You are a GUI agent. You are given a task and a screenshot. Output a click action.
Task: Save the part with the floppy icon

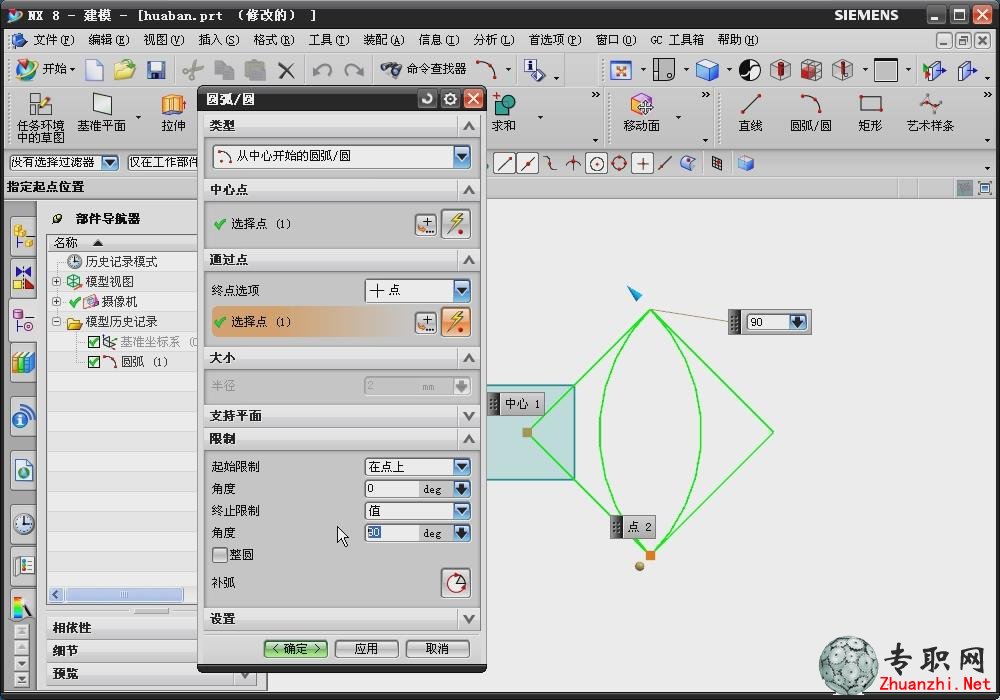(156, 69)
